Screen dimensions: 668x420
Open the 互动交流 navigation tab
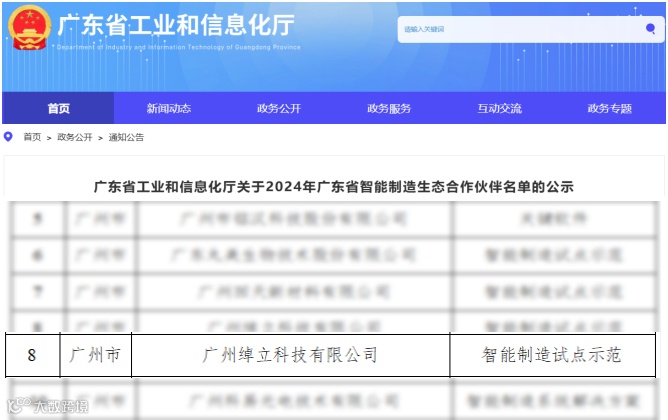pos(499,108)
